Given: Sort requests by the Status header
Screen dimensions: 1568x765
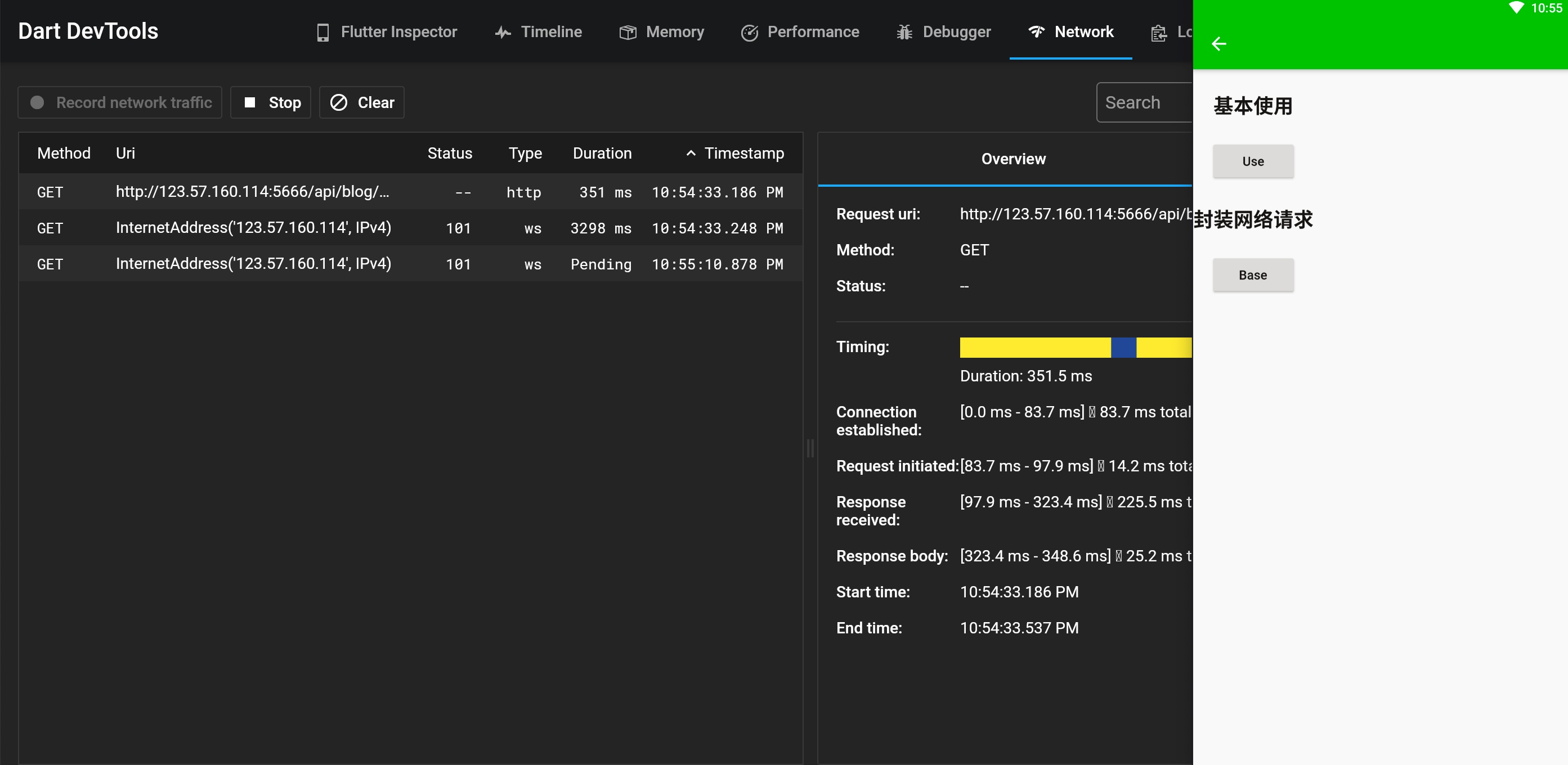Looking at the screenshot, I should coord(449,154).
